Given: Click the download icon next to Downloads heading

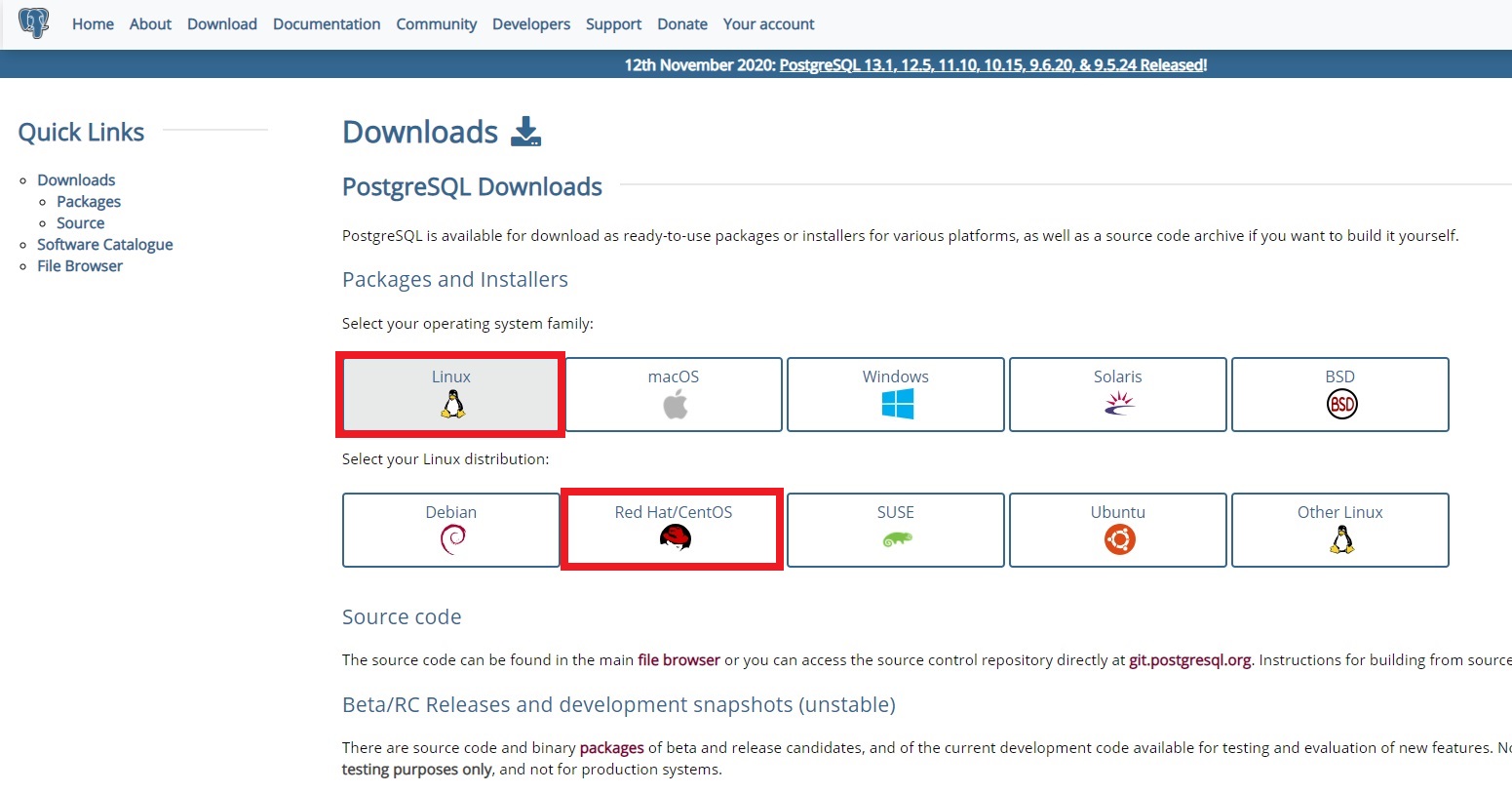Looking at the screenshot, I should pos(525,132).
